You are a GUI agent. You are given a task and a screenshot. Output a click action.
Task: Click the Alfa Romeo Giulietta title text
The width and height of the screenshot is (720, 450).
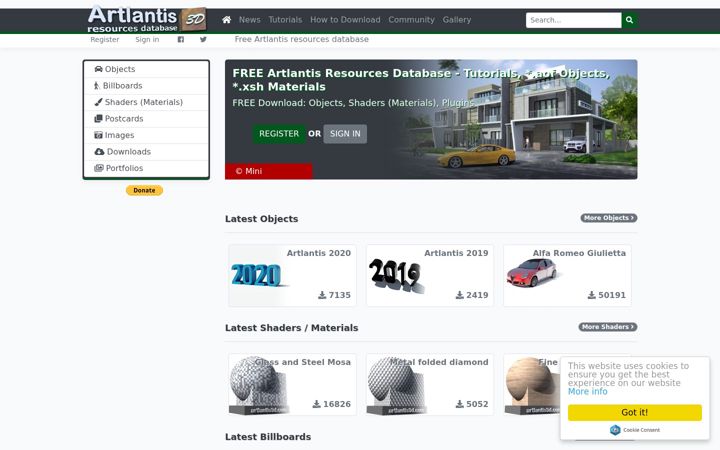579,253
